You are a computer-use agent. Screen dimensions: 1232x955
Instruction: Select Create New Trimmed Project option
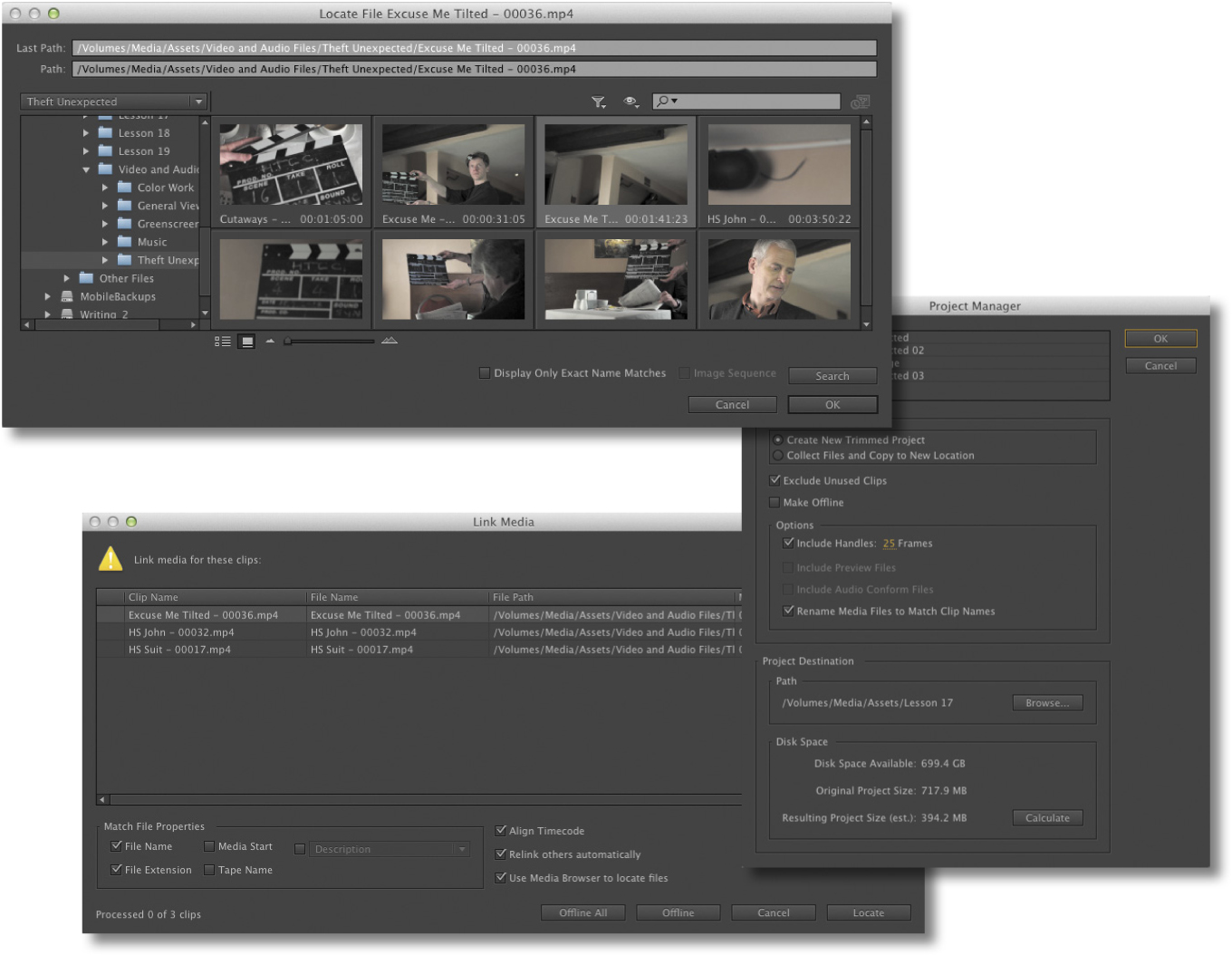[x=778, y=439]
